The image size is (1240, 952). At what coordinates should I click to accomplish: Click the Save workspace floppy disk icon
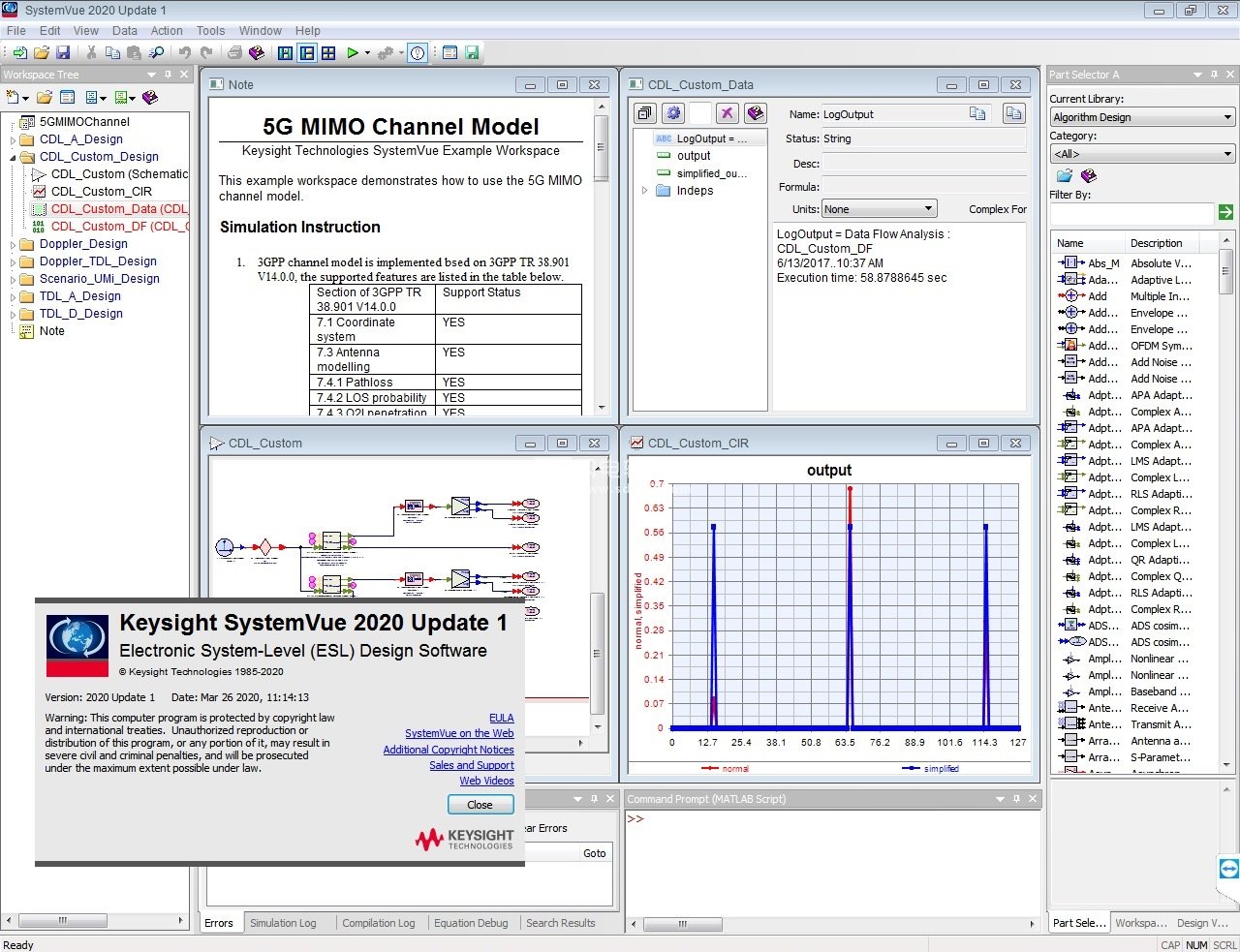coord(62,53)
